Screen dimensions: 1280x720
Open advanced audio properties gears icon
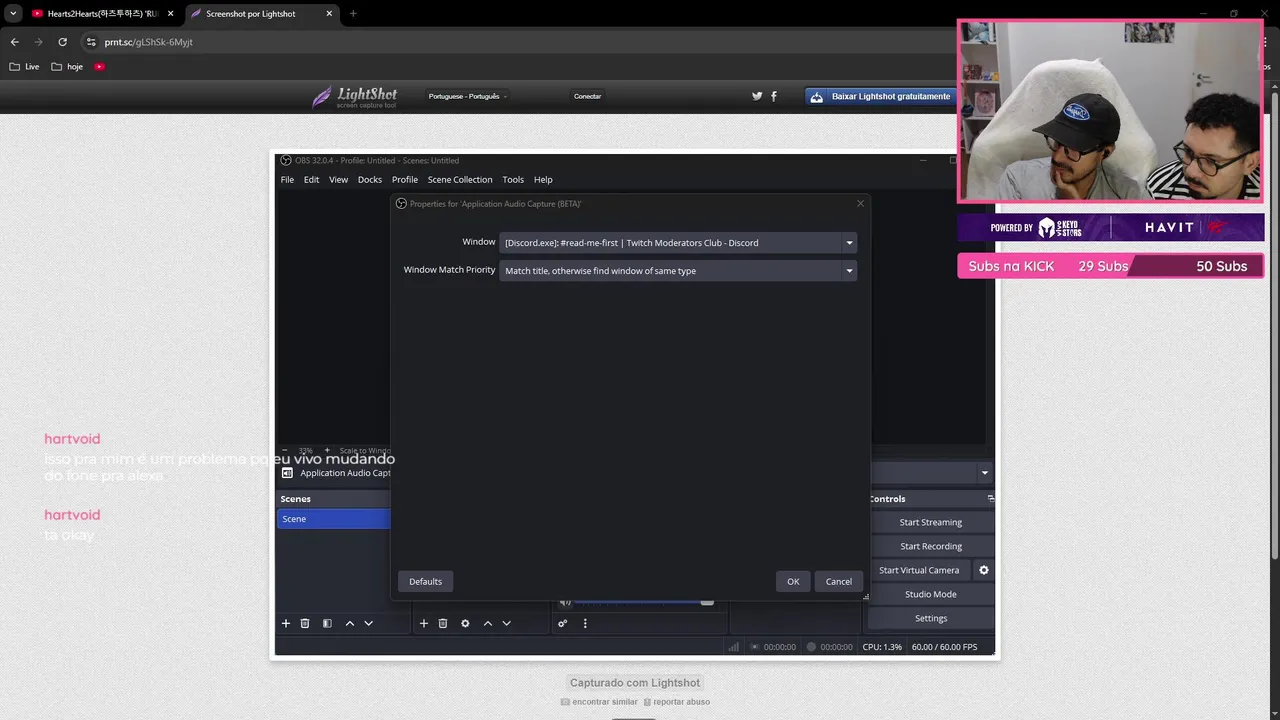563,623
